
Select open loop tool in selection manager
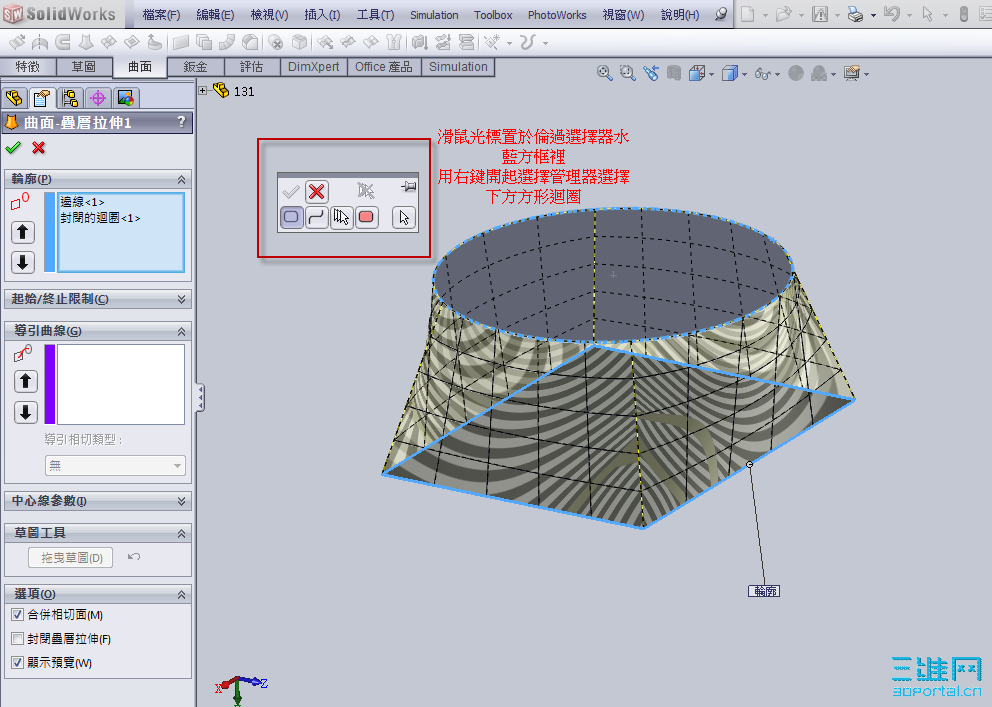[x=317, y=217]
